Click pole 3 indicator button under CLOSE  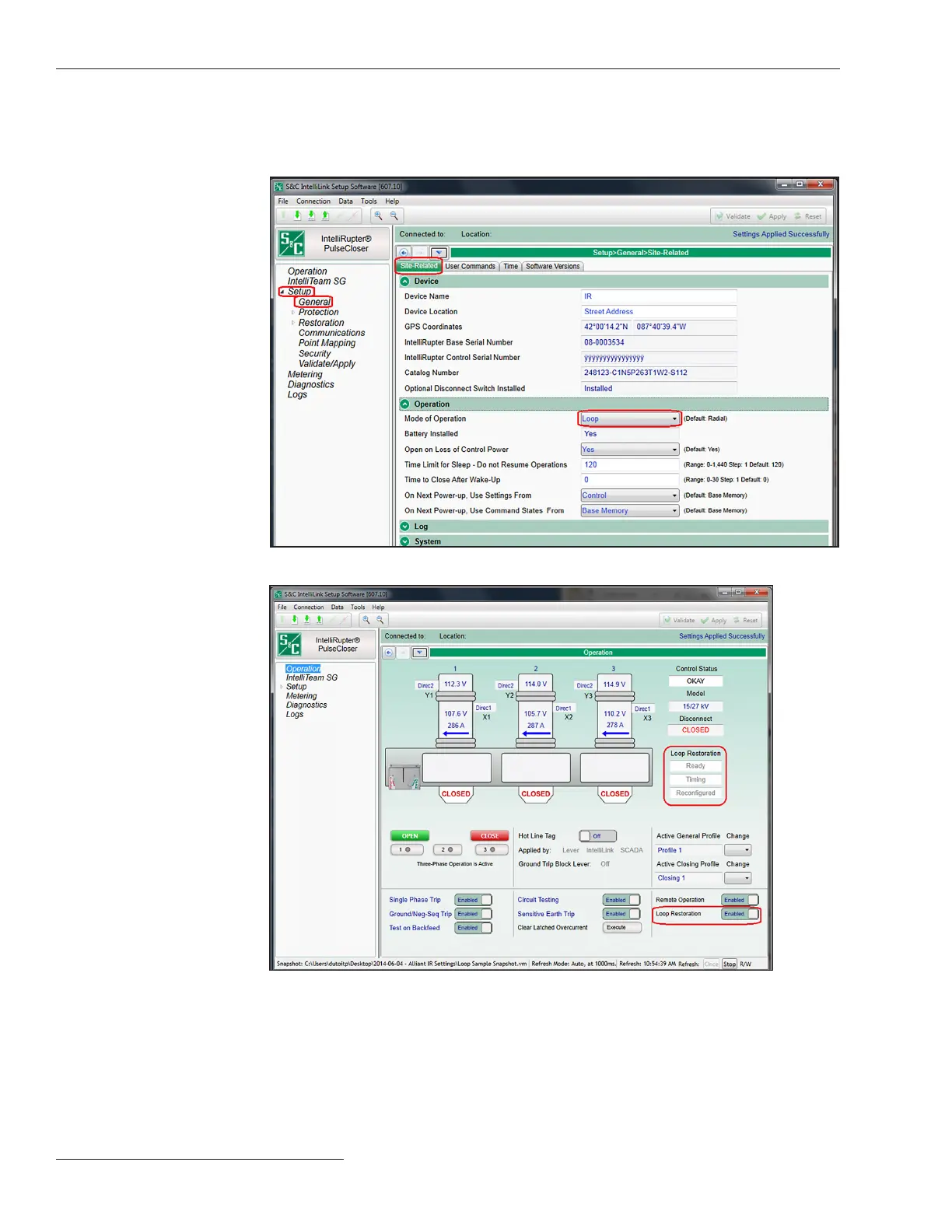pos(490,850)
